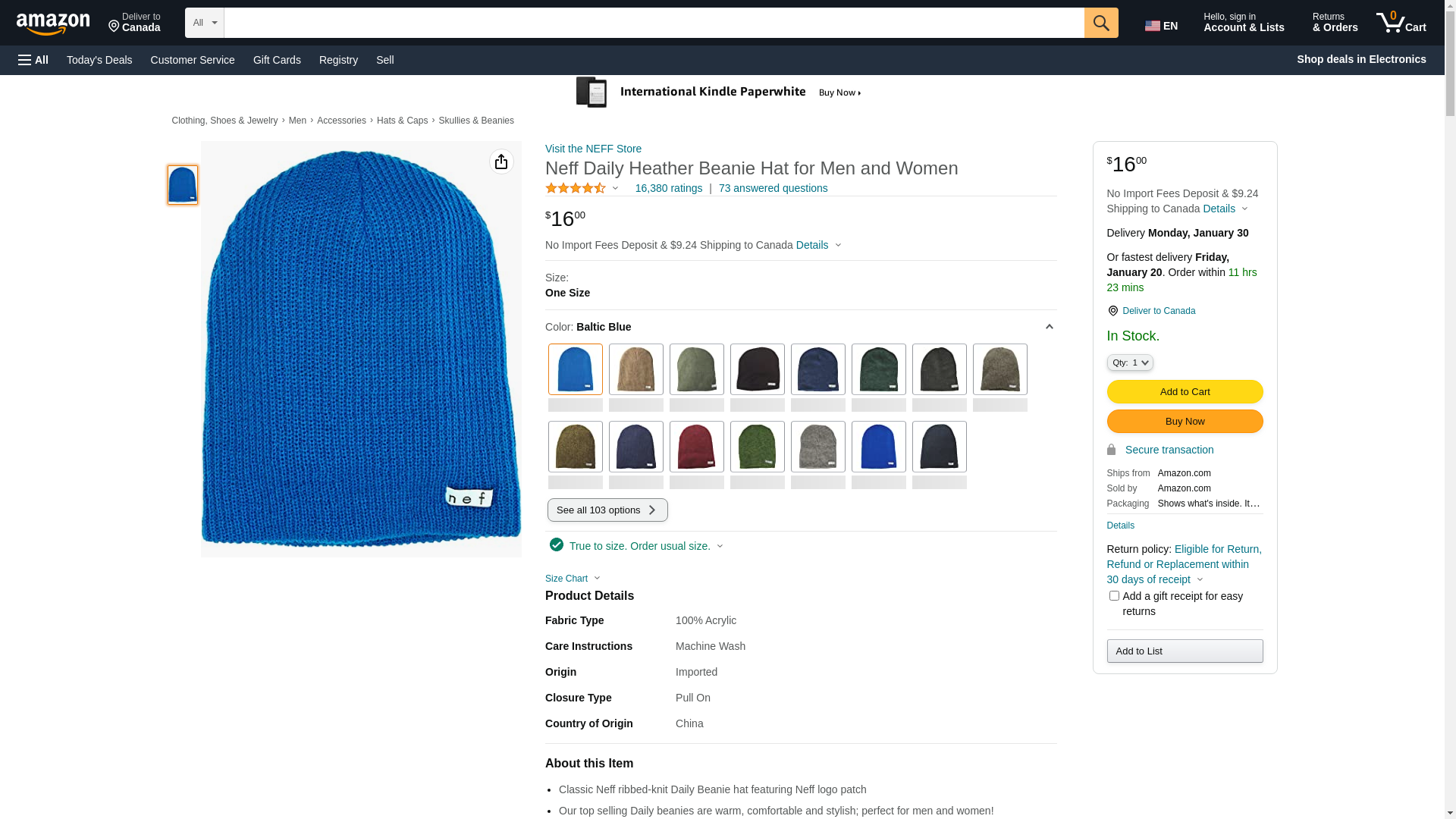Open the search category All dropdown
Image resolution: width=1456 pixels, height=819 pixels.
click(204, 23)
